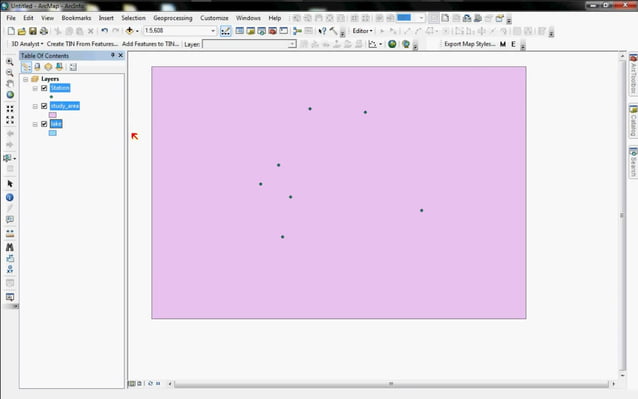Open the Bookmarks menu
This screenshot has height=399, width=638.
click(x=76, y=18)
